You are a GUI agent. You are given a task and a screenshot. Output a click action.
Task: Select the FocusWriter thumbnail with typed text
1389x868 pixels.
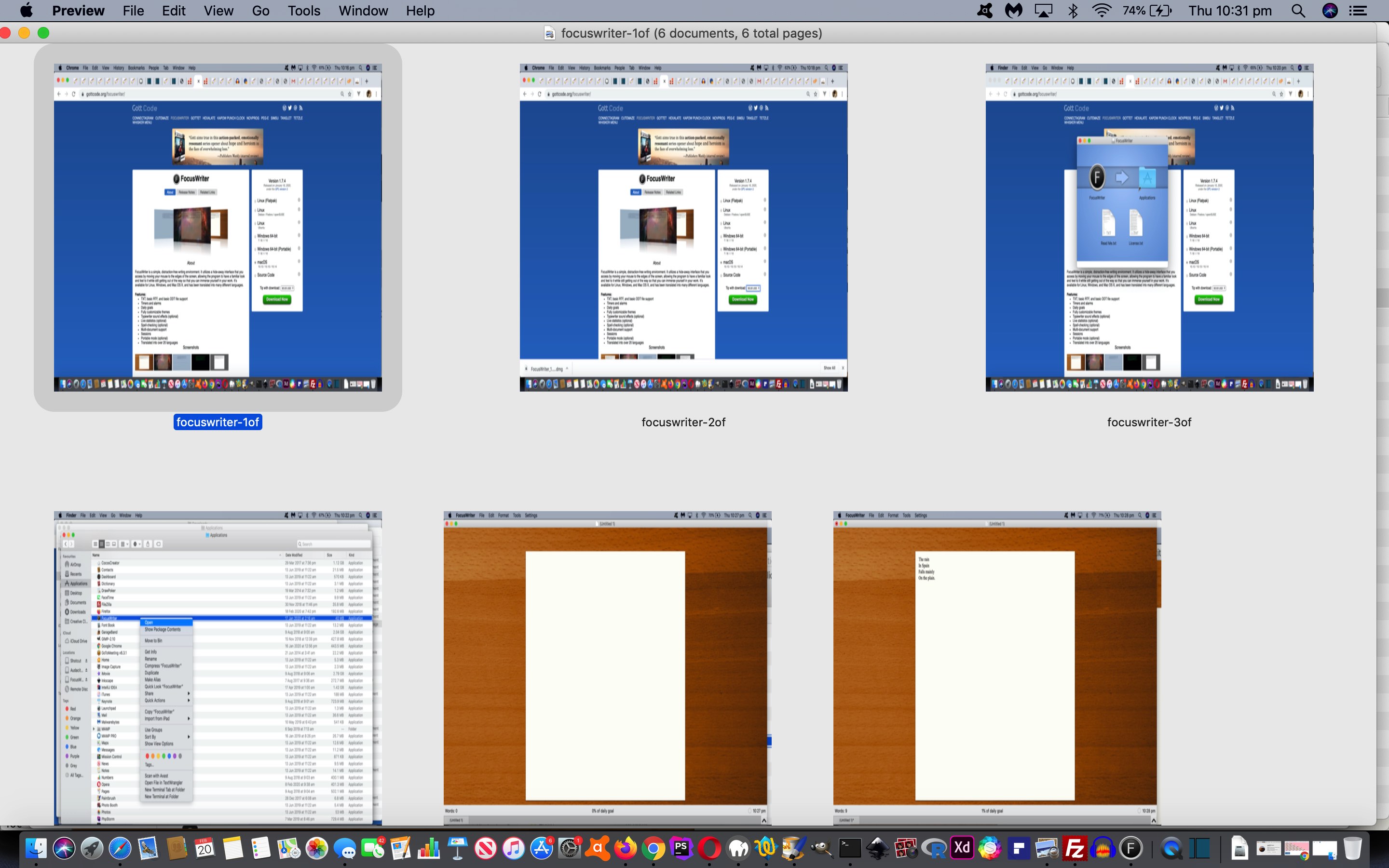coord(997,668)
